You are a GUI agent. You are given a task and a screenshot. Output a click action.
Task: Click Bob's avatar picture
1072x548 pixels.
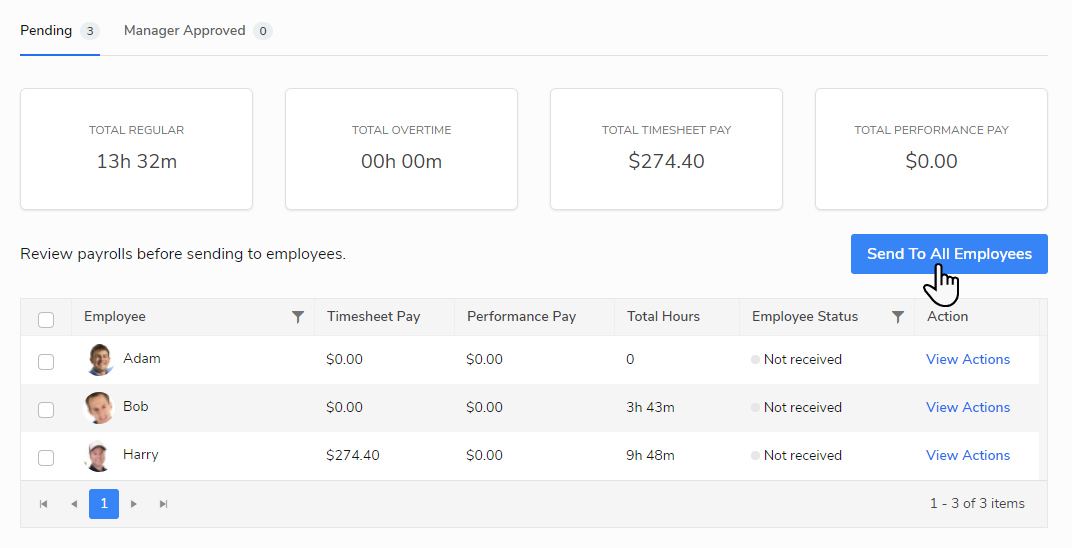(x=99, y=407)
